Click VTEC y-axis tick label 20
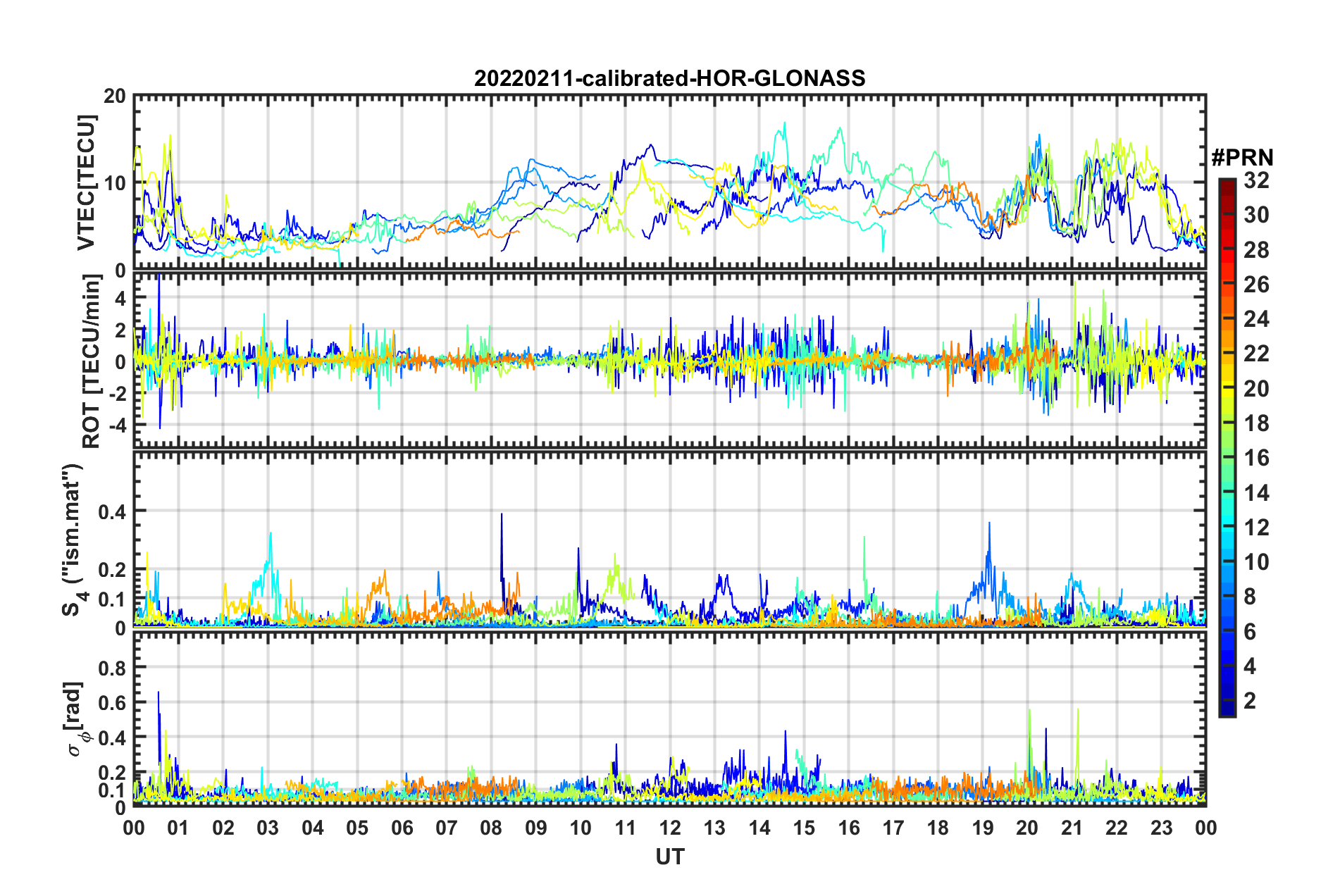 114,97
